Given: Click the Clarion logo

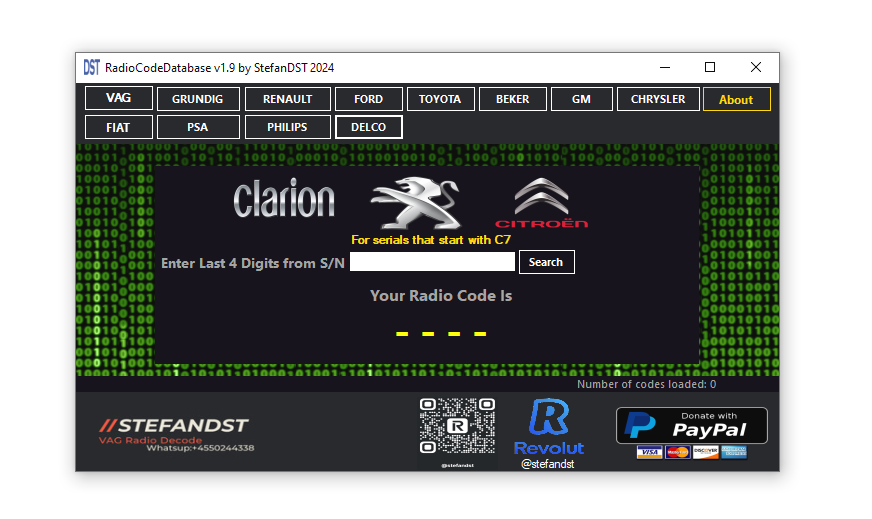Looking at the screenshot, I should 284,198.
